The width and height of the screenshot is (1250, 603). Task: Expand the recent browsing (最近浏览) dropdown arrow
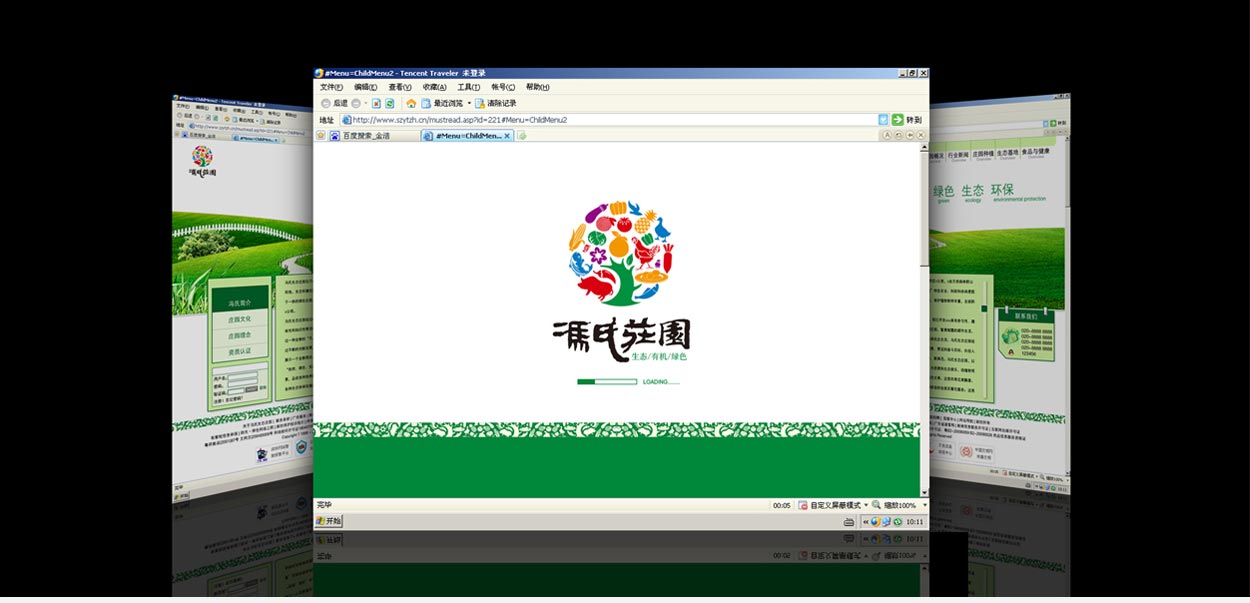click(x=469, y=103)
